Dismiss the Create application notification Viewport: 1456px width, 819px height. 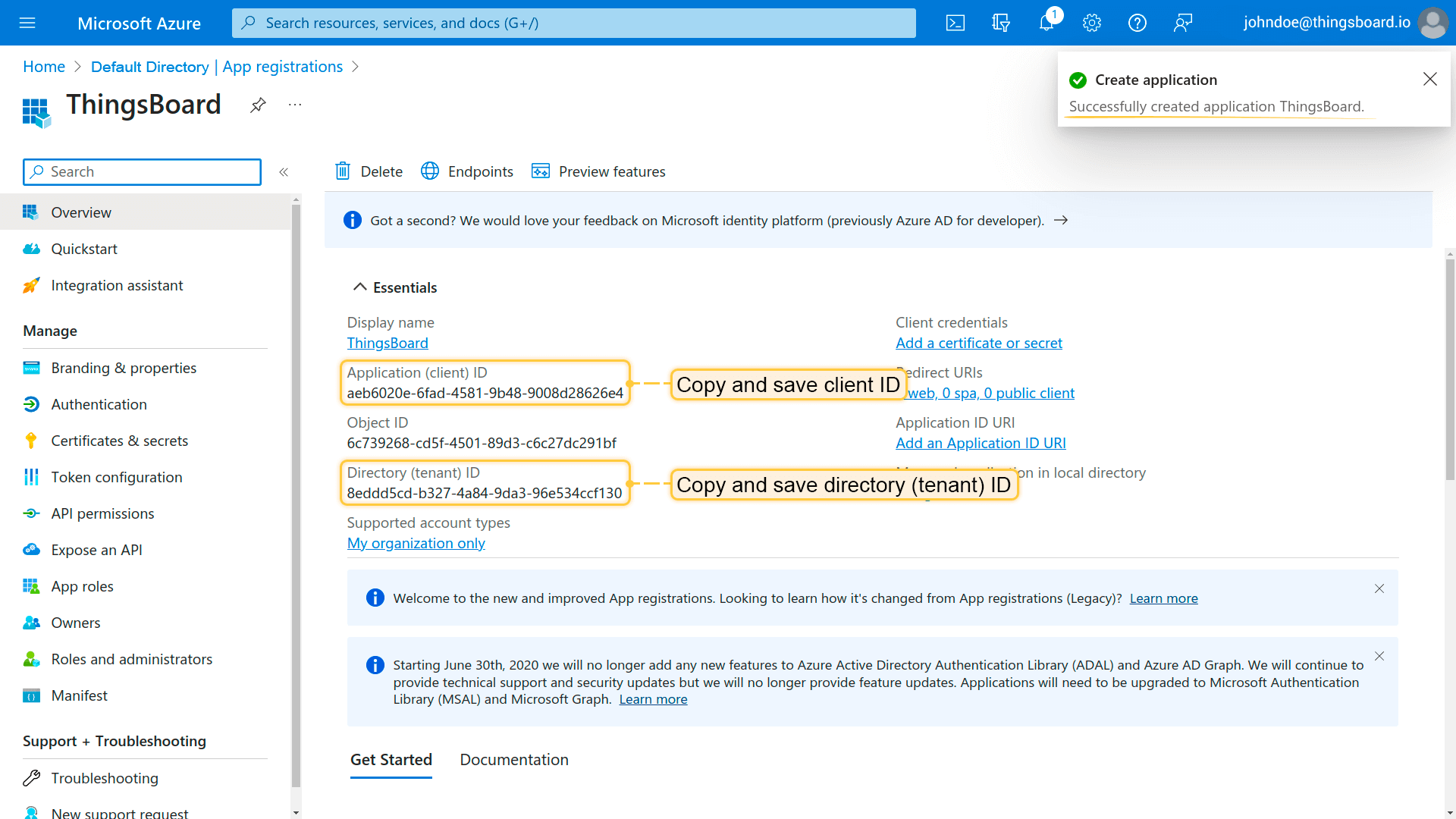[1429, 79]
